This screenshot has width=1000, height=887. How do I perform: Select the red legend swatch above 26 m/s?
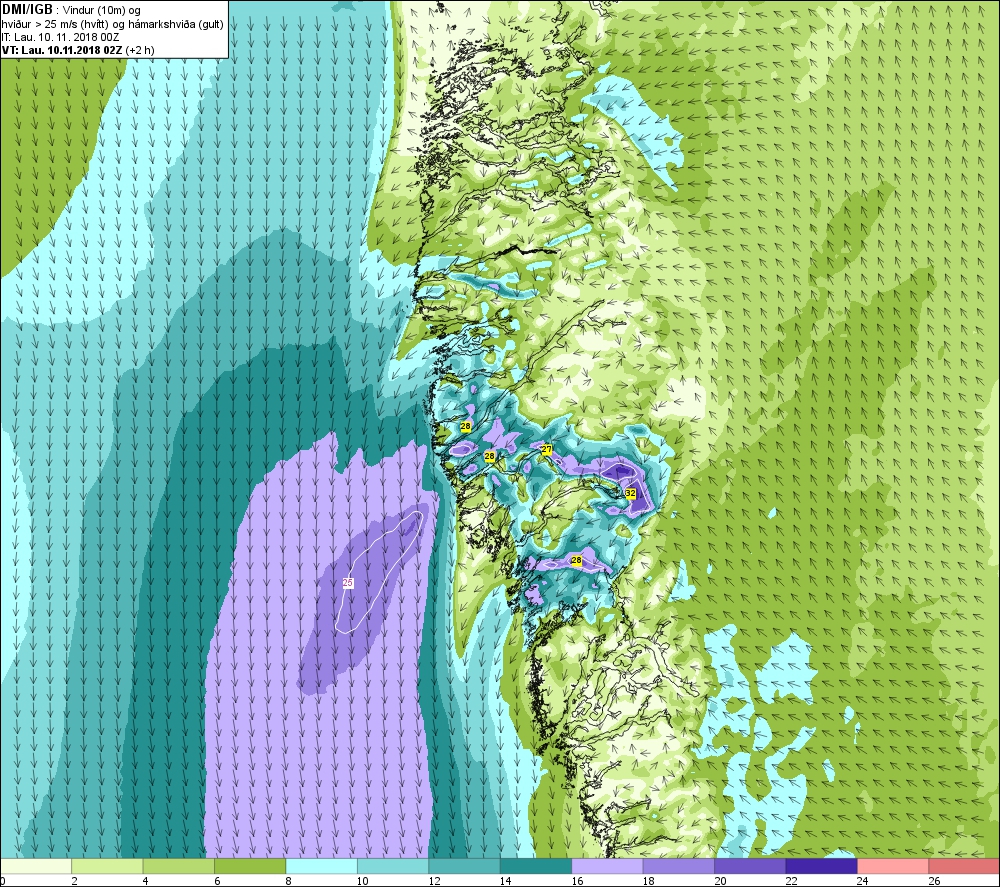coord(964,866)
